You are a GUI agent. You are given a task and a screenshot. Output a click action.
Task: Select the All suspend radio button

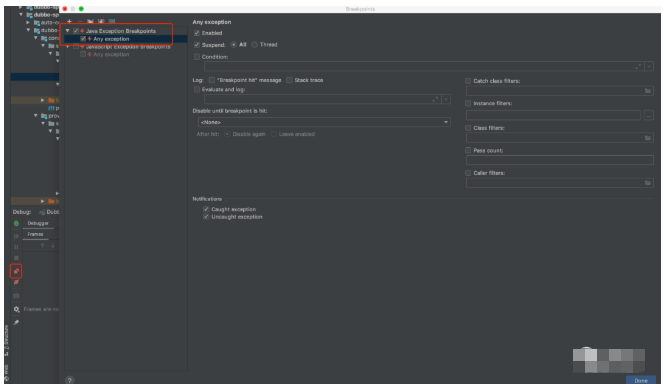coord(234,45)
